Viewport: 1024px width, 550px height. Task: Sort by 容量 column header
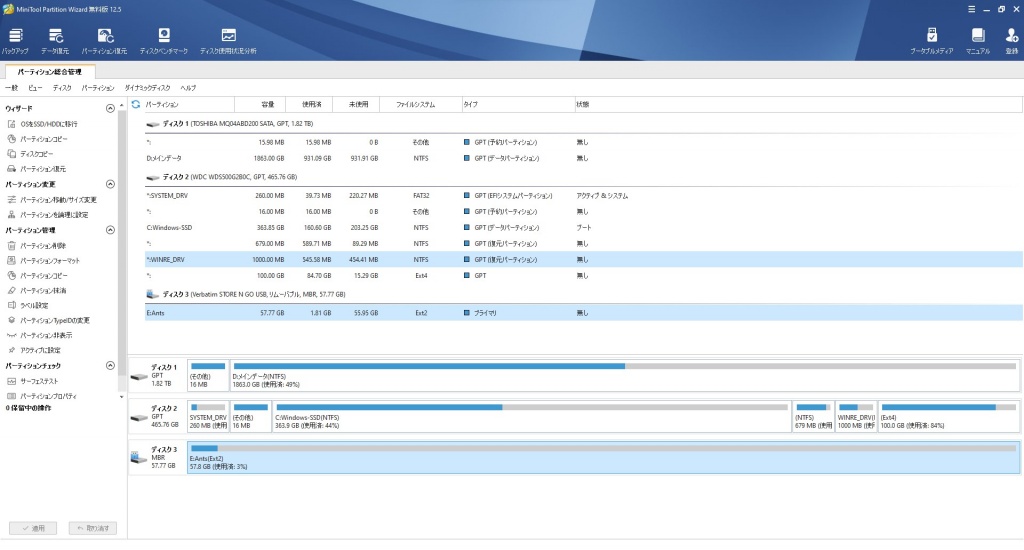(x=260, y=105)
